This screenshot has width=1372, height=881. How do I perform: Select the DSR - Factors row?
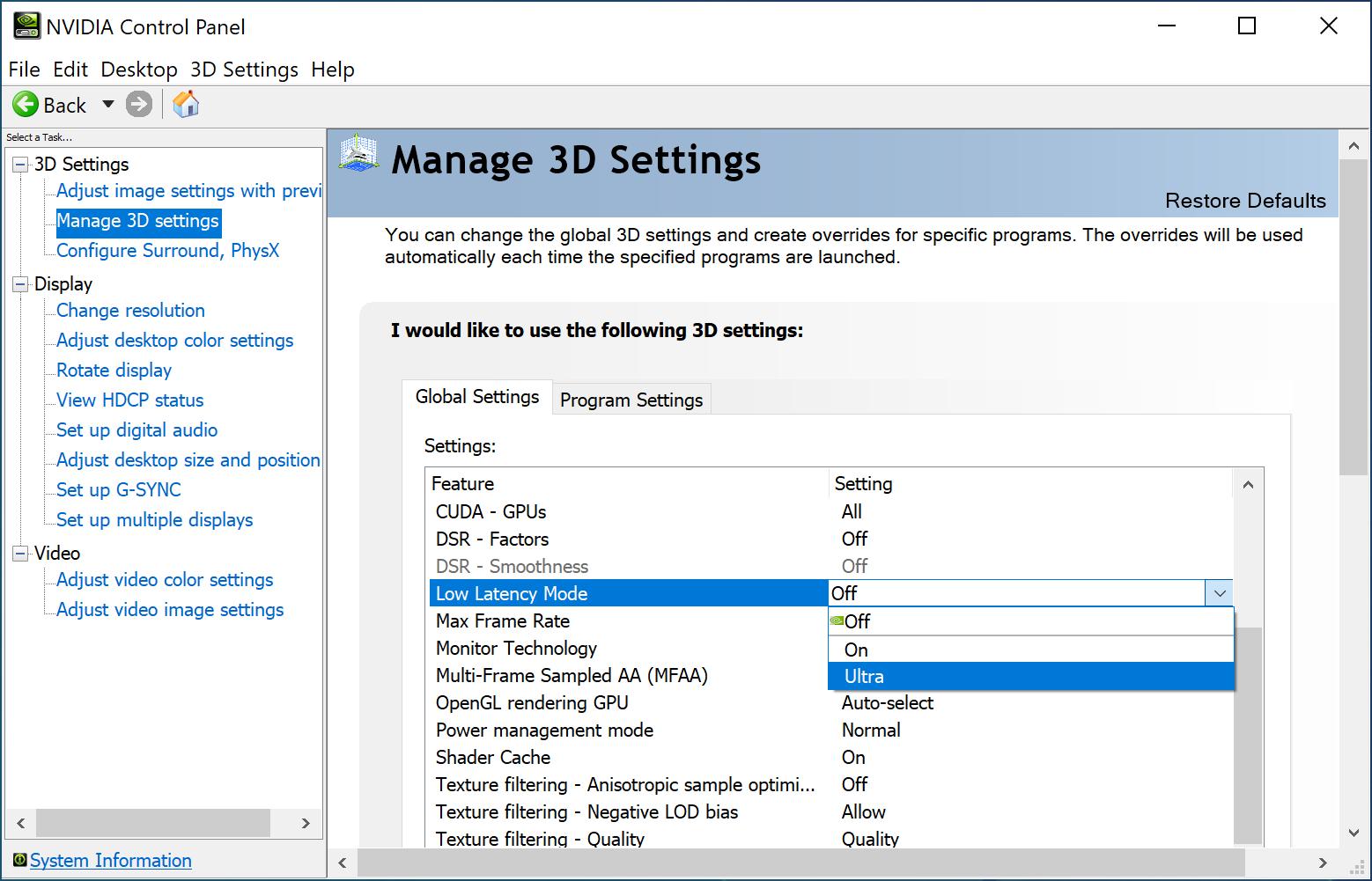(x=830, y=540)
